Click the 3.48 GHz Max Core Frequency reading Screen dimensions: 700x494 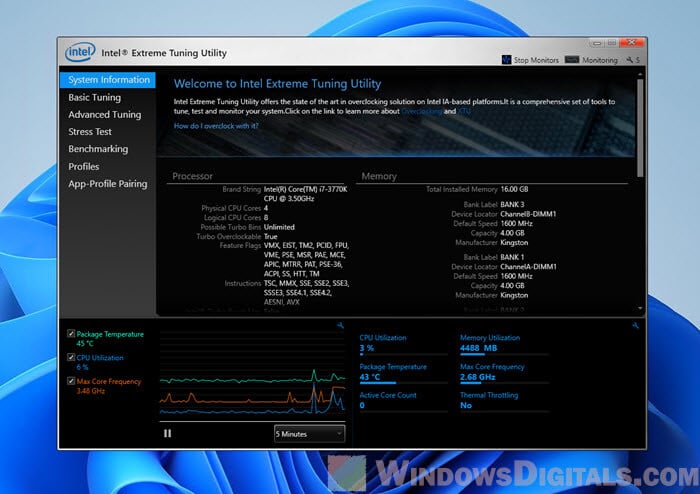click(x=91, y=391)
